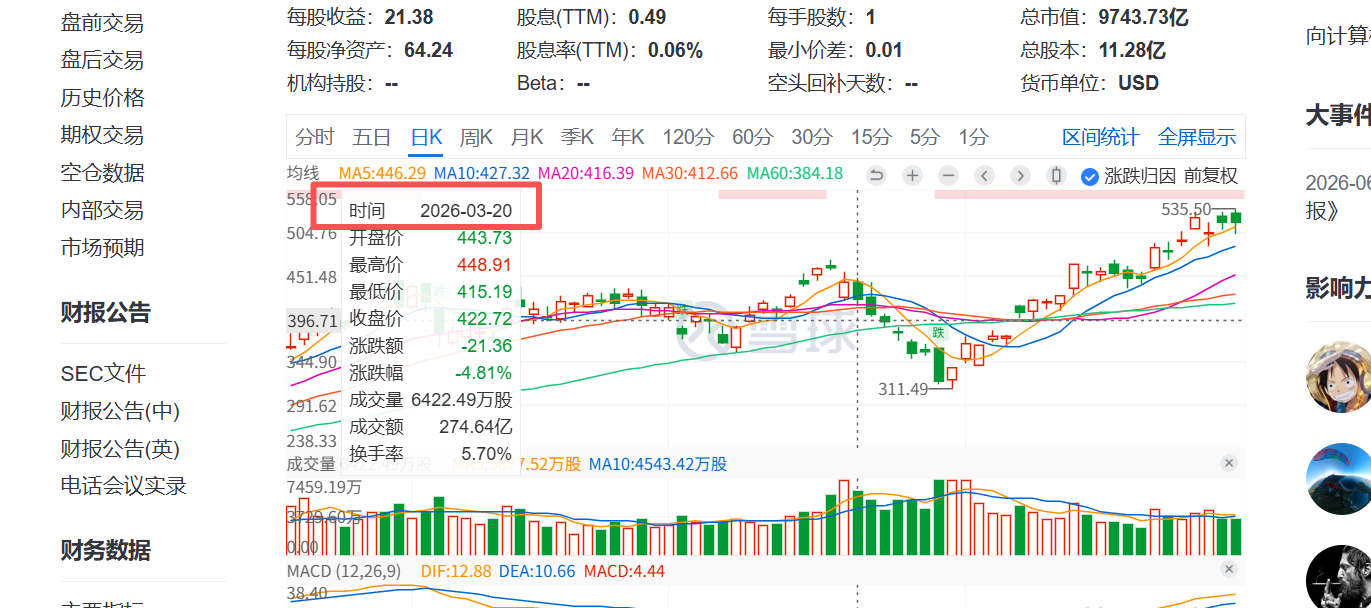Close the 成交量 volume indicator panel
The width and height of the screenshot is (1371, 608).
[x=1229, y=463]
